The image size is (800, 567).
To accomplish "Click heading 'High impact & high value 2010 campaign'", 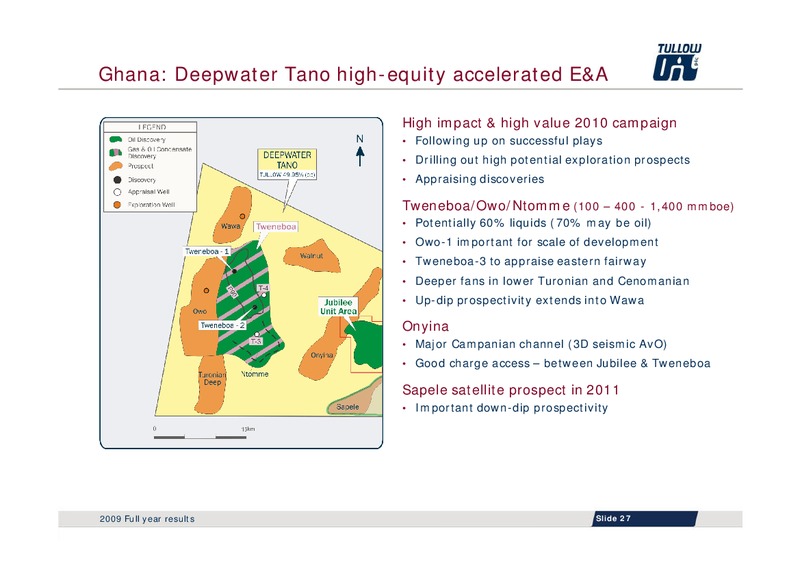I will click(x=539, y=123).
